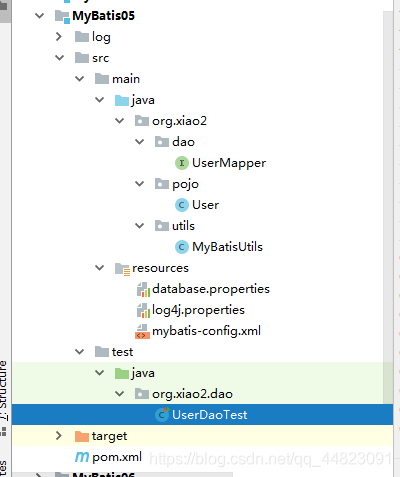
Task: Click the User class icon
Action: point(182,205)
